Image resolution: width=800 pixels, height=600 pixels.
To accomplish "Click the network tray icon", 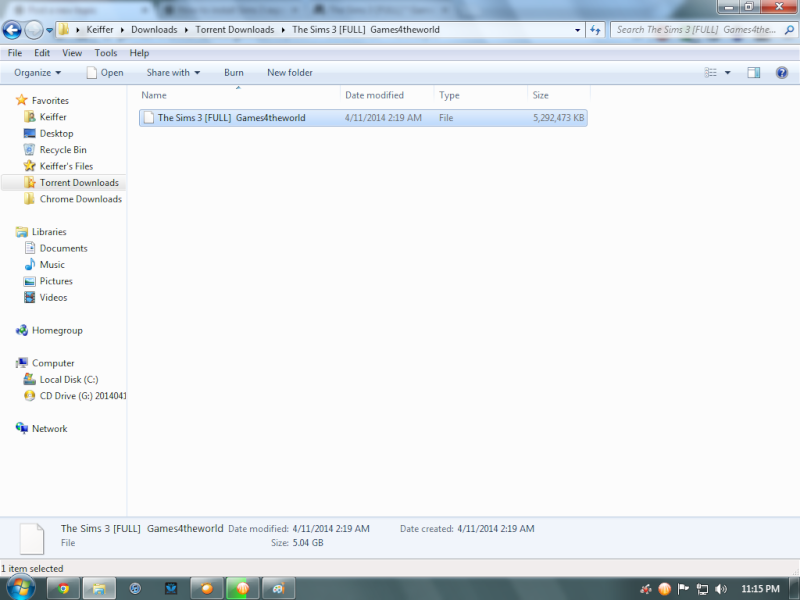I will pos(702,589).
